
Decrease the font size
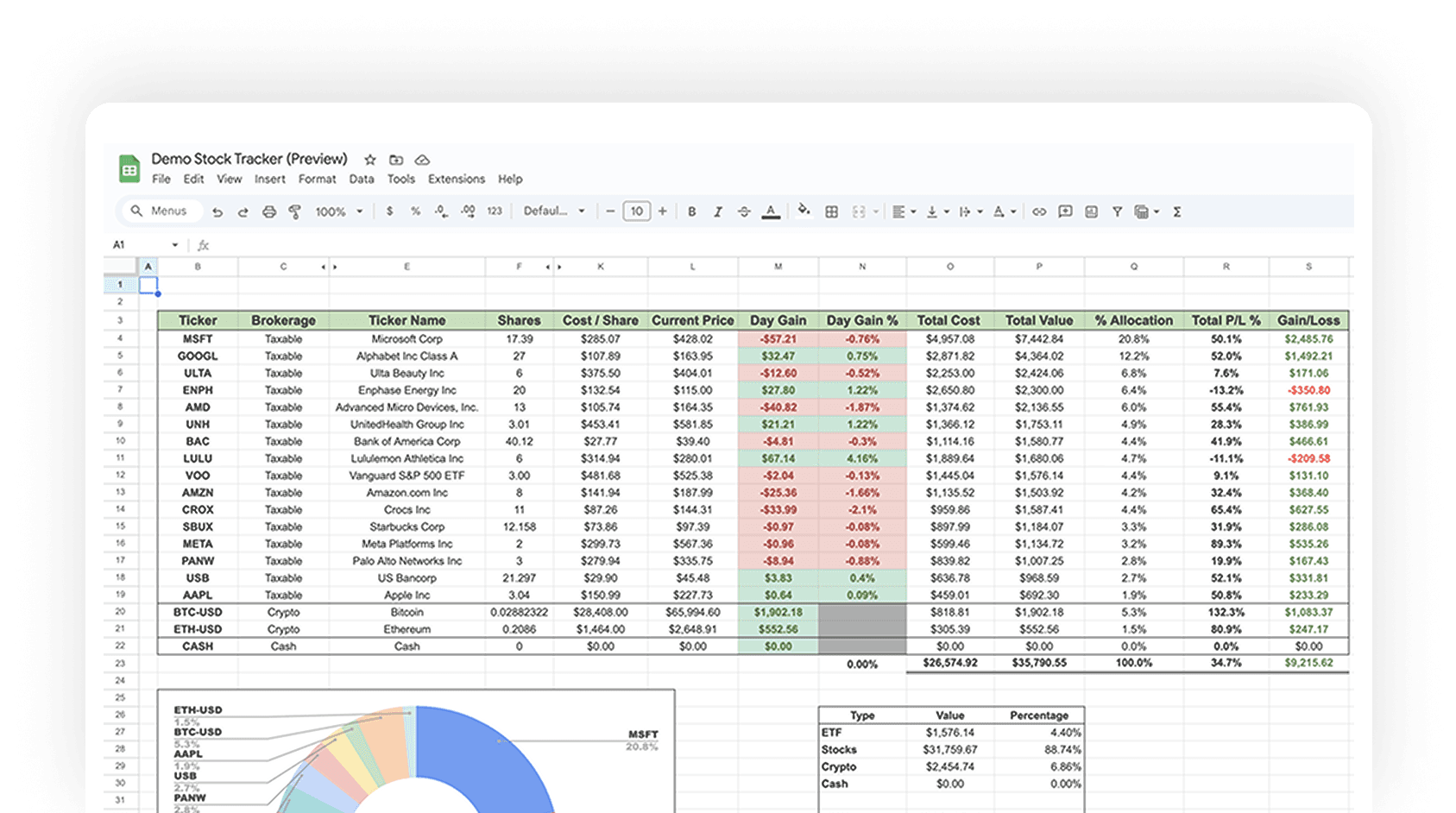(x=610, y=211)
